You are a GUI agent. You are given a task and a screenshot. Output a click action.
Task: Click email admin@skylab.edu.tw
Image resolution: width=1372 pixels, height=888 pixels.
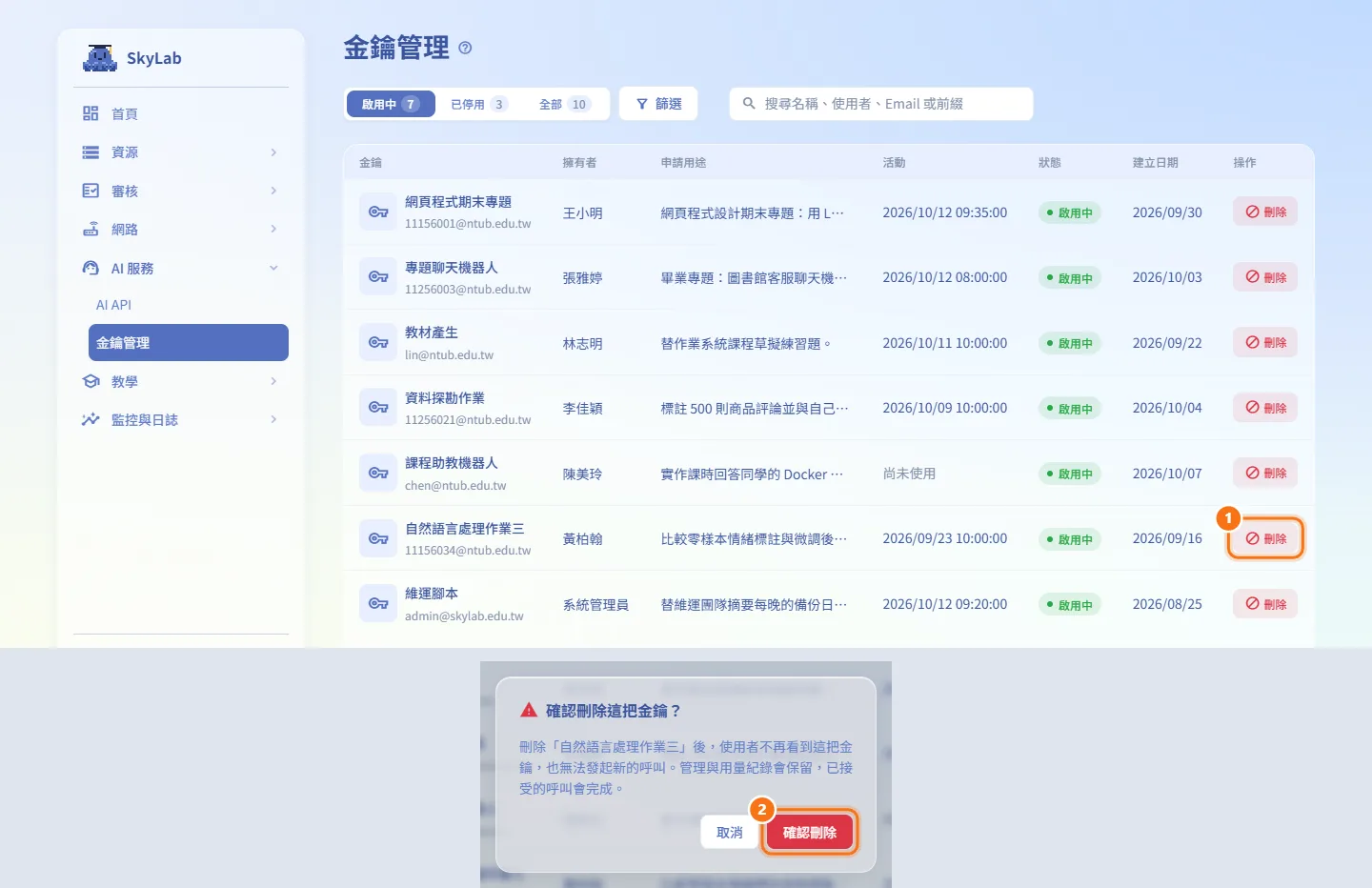pyautogui.click(x=464, y=616)
